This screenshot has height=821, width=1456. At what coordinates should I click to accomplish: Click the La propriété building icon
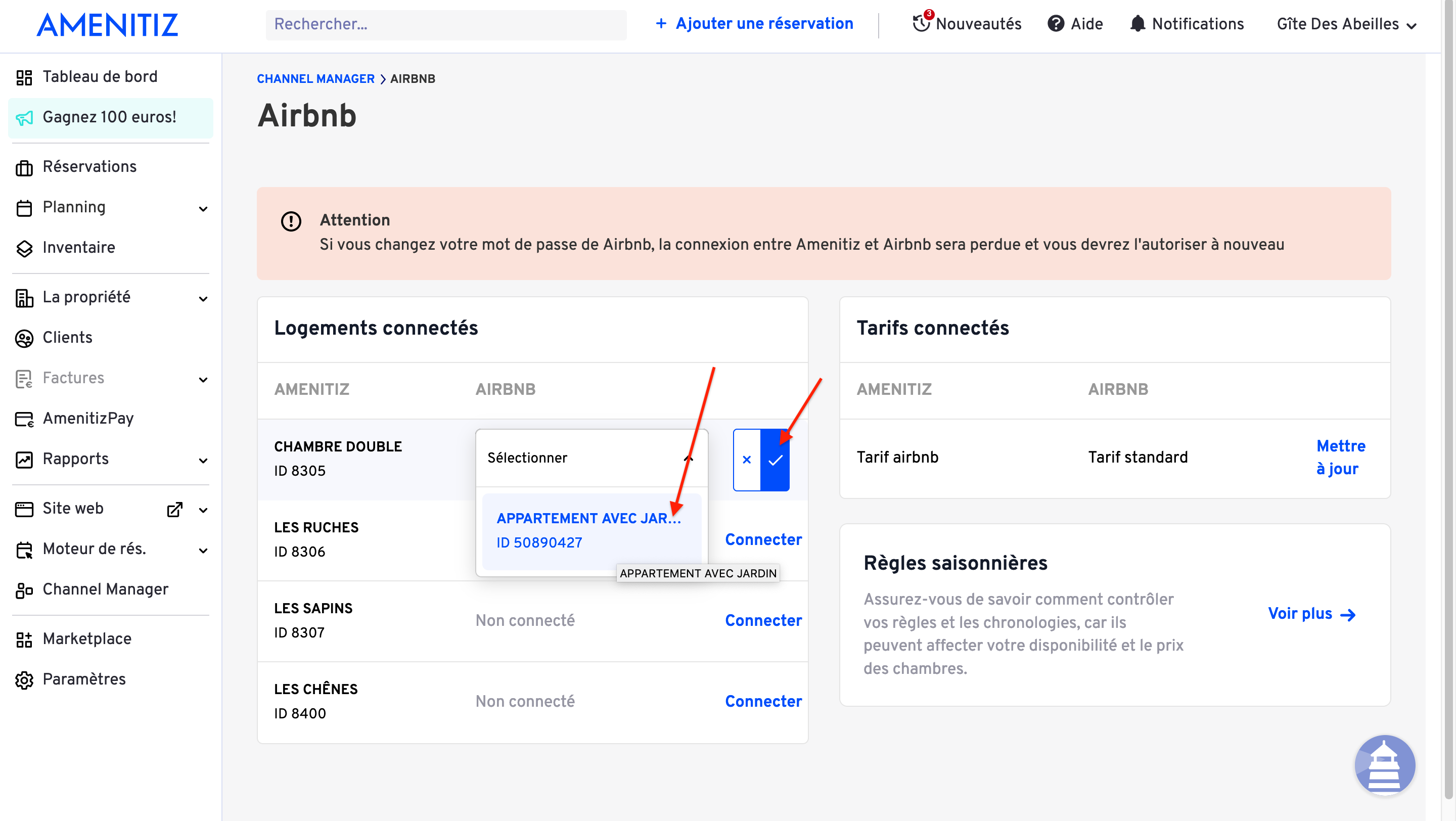(24, 298)
